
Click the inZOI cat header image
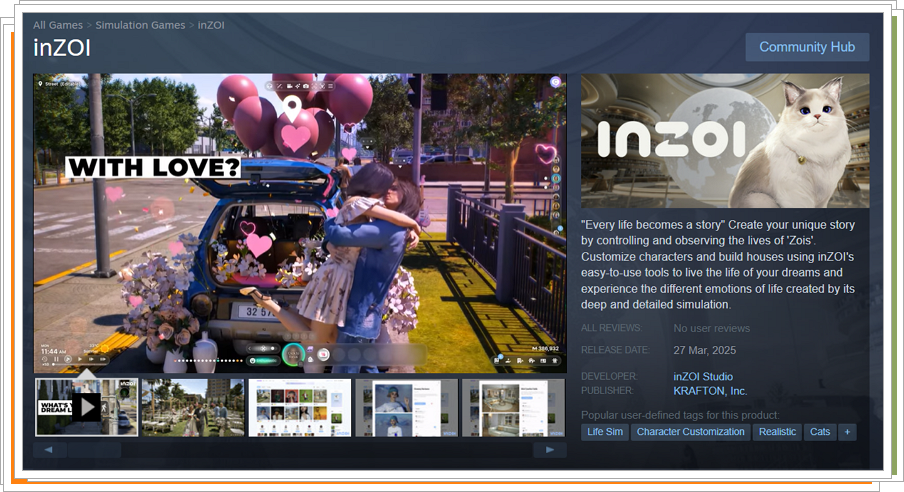(725, 140)
